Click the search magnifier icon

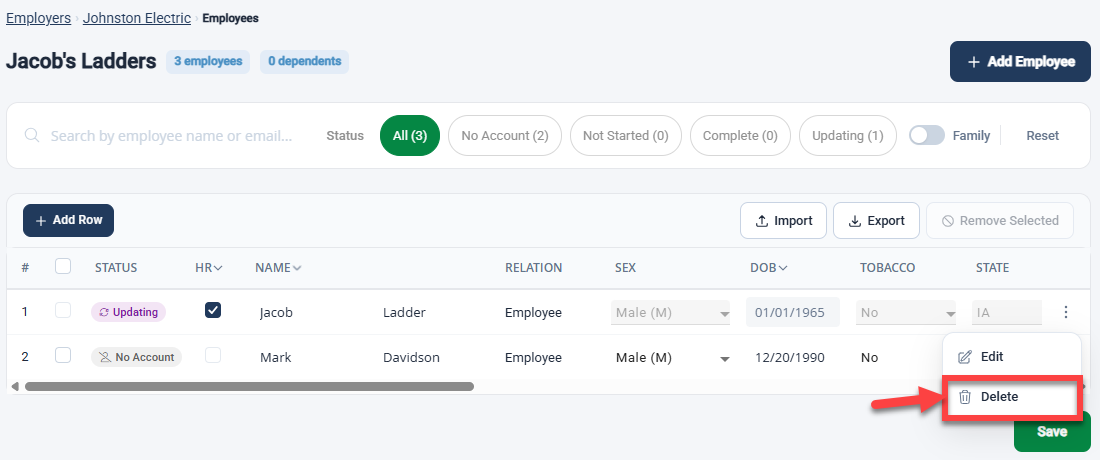32,135
